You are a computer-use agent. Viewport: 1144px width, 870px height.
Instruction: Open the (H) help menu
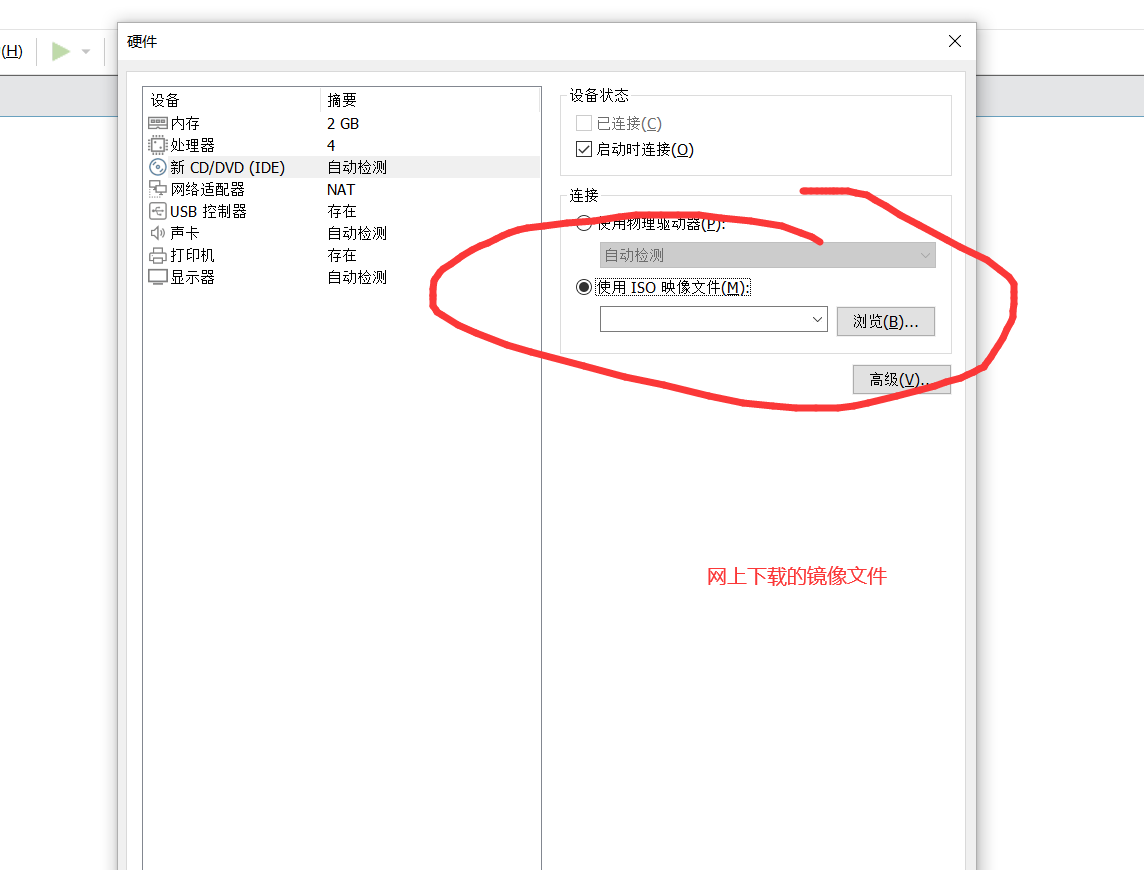click(10, 51)
